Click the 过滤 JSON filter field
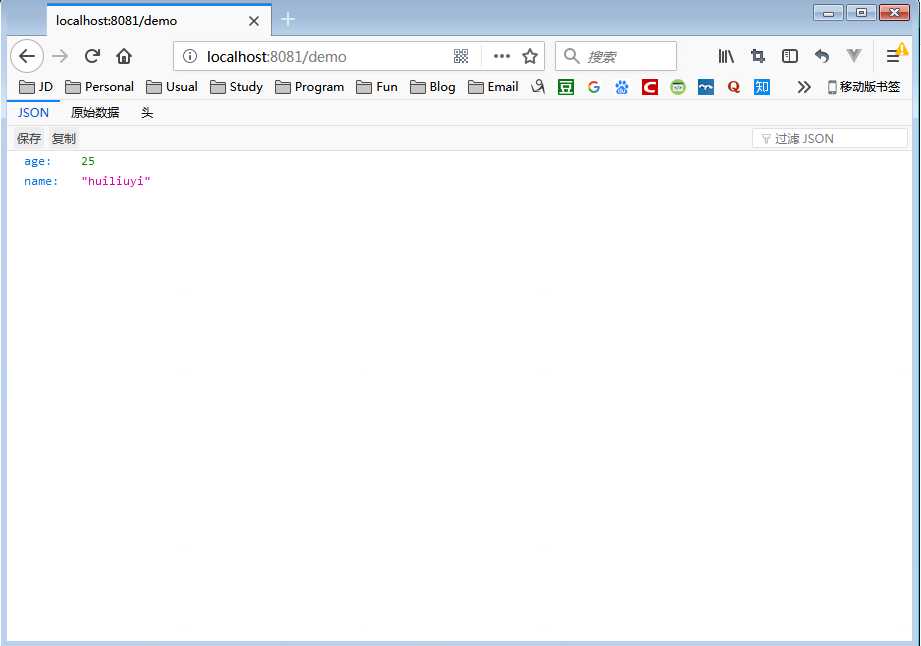 830,139
